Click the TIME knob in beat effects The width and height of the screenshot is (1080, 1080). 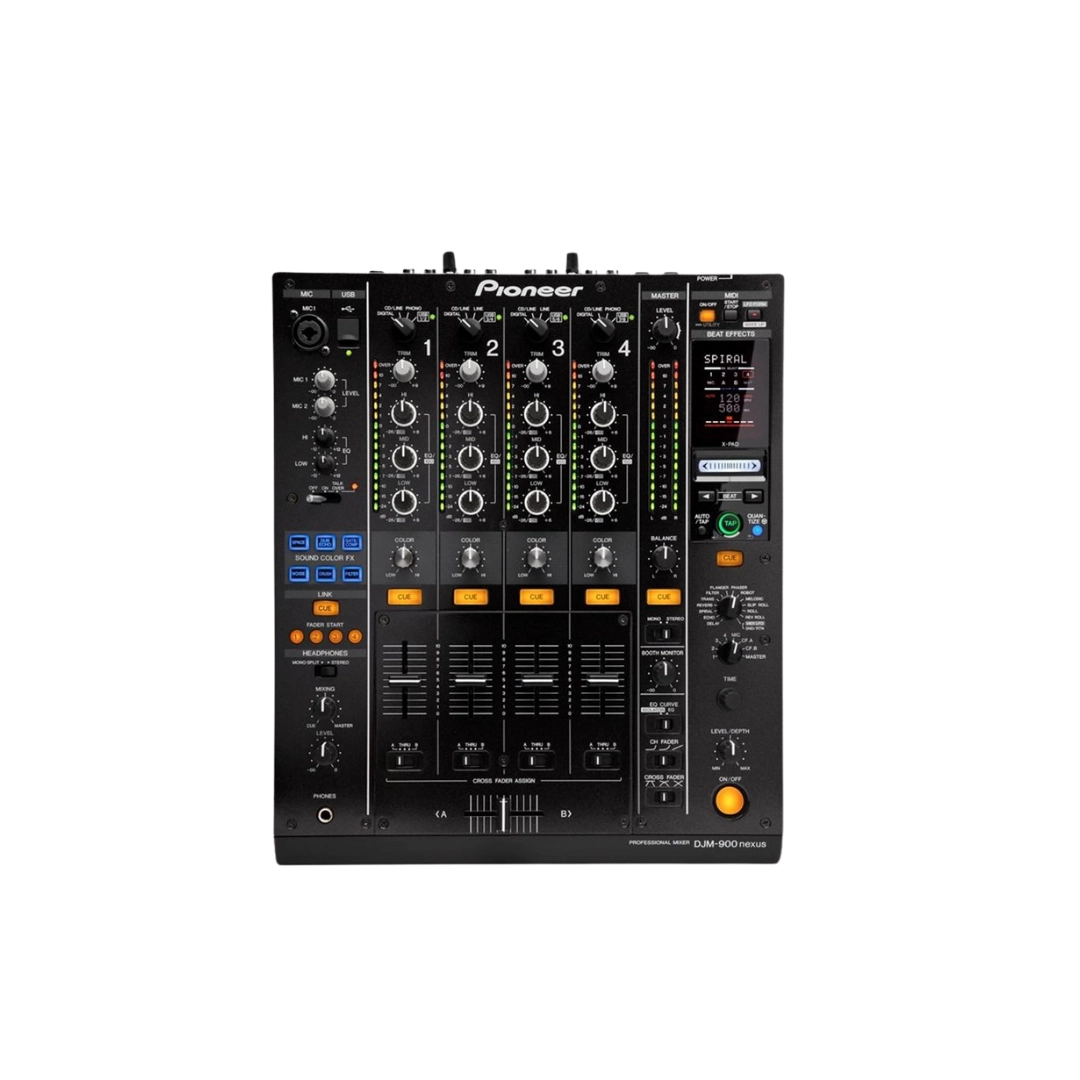click(x=729, y=700)
